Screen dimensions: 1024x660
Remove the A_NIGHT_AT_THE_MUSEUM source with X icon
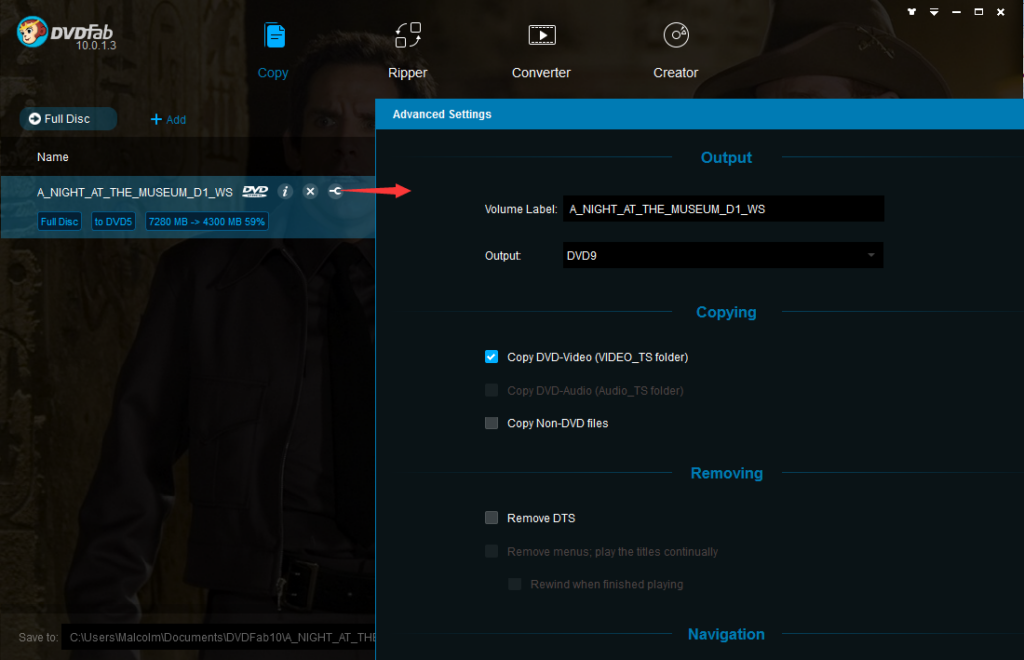(310, 191)
